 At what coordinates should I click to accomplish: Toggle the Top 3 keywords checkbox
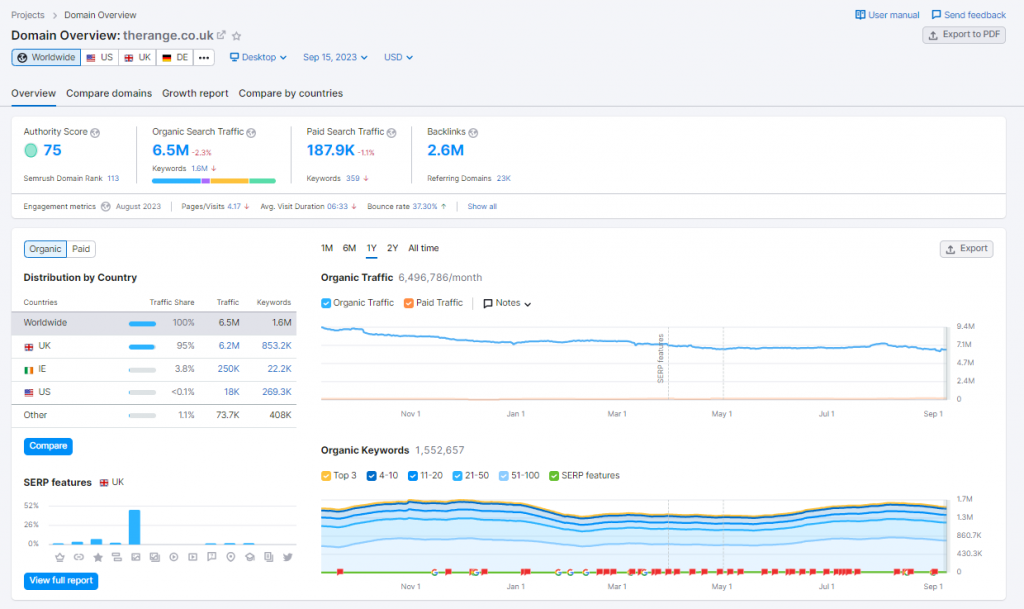(x=326, y=475)
